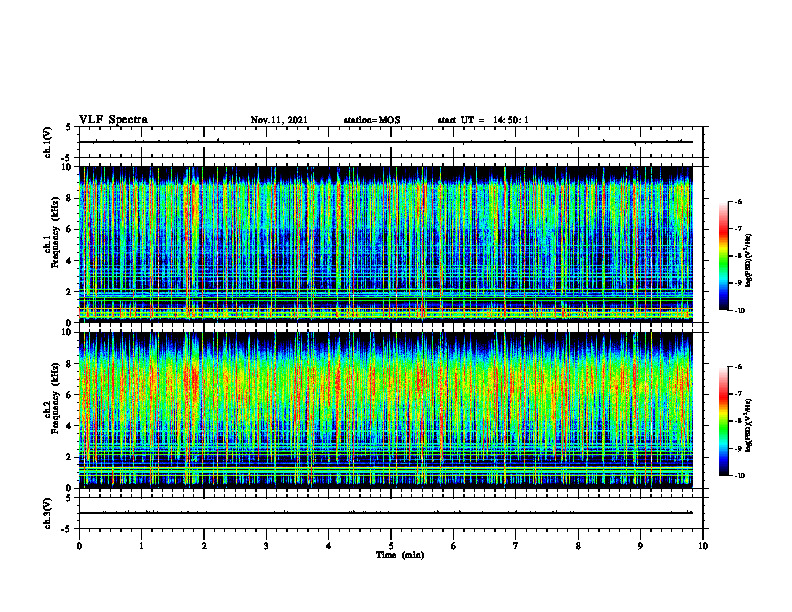Click the "5" tick on ch.1(V) axis
Image resolution: width=792 pixels, height=612 pixels.
(69, 127)
